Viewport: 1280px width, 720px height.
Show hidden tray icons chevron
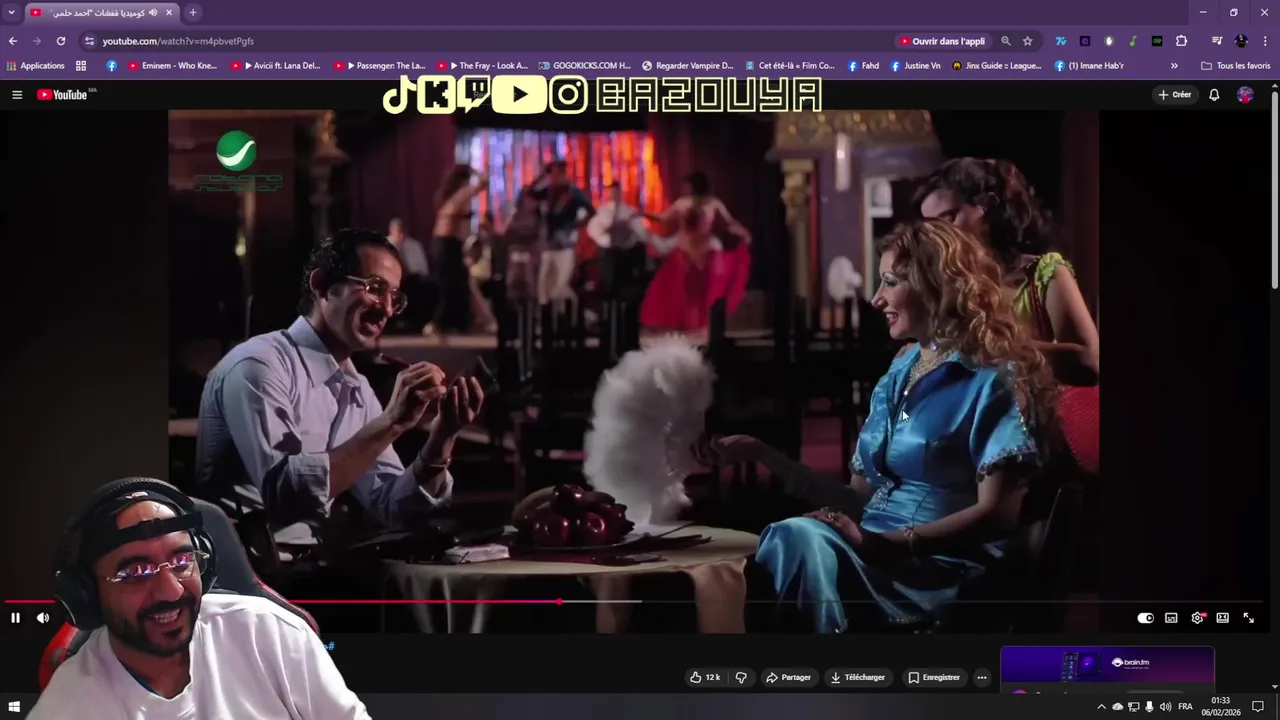point(1101,707)
